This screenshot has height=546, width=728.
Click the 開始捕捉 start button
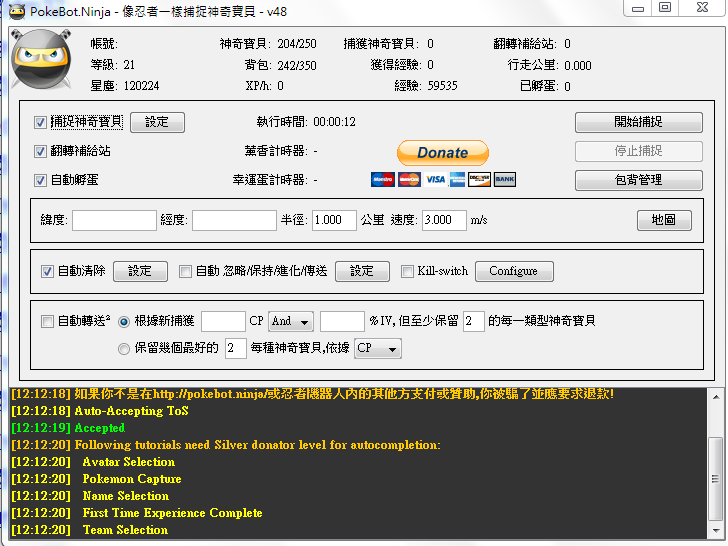click(x=638, y=122)
